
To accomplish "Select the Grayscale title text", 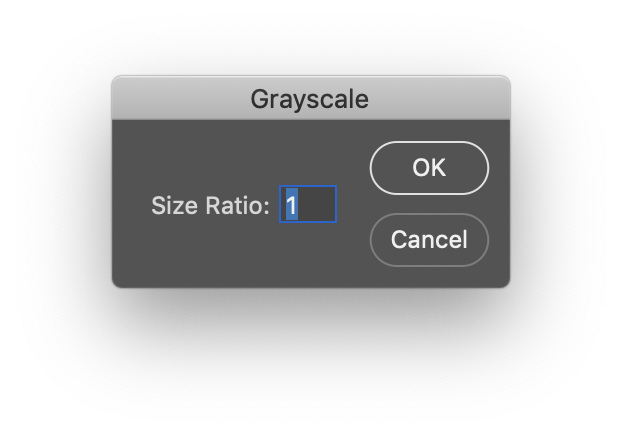I will (x=310, y=99).
